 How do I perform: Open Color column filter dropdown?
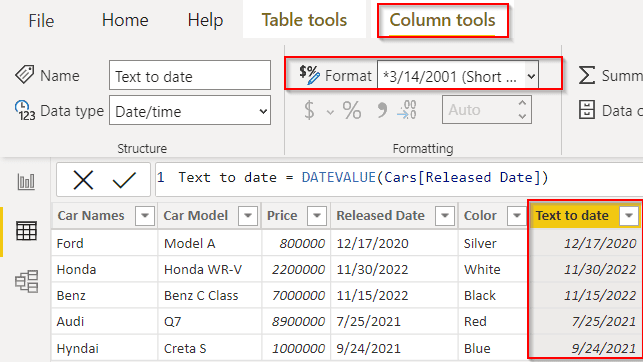coord(517,215)
